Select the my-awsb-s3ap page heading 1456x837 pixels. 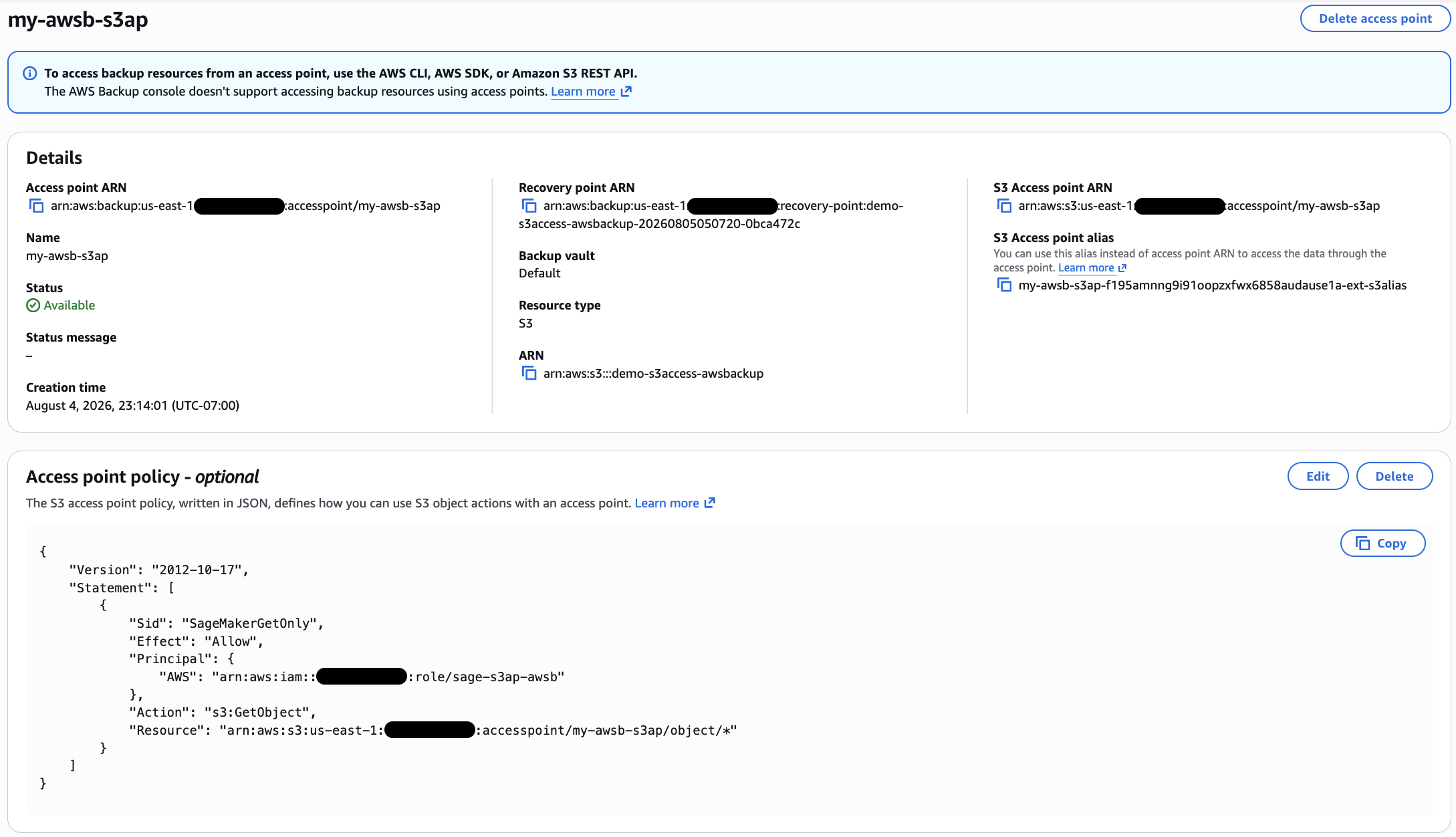pos(78,19)
